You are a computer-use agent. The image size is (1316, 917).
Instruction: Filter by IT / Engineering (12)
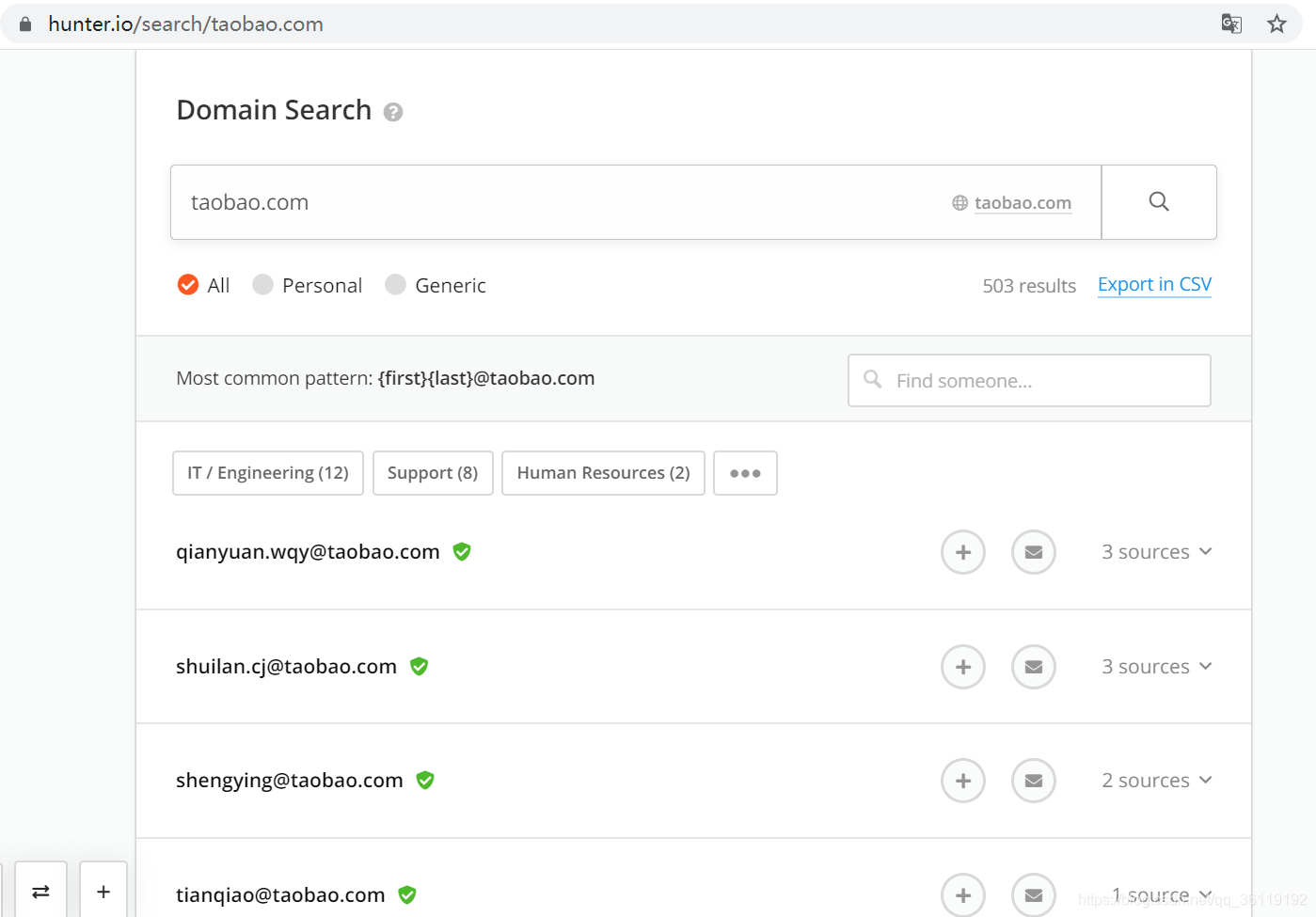(268, 473)
